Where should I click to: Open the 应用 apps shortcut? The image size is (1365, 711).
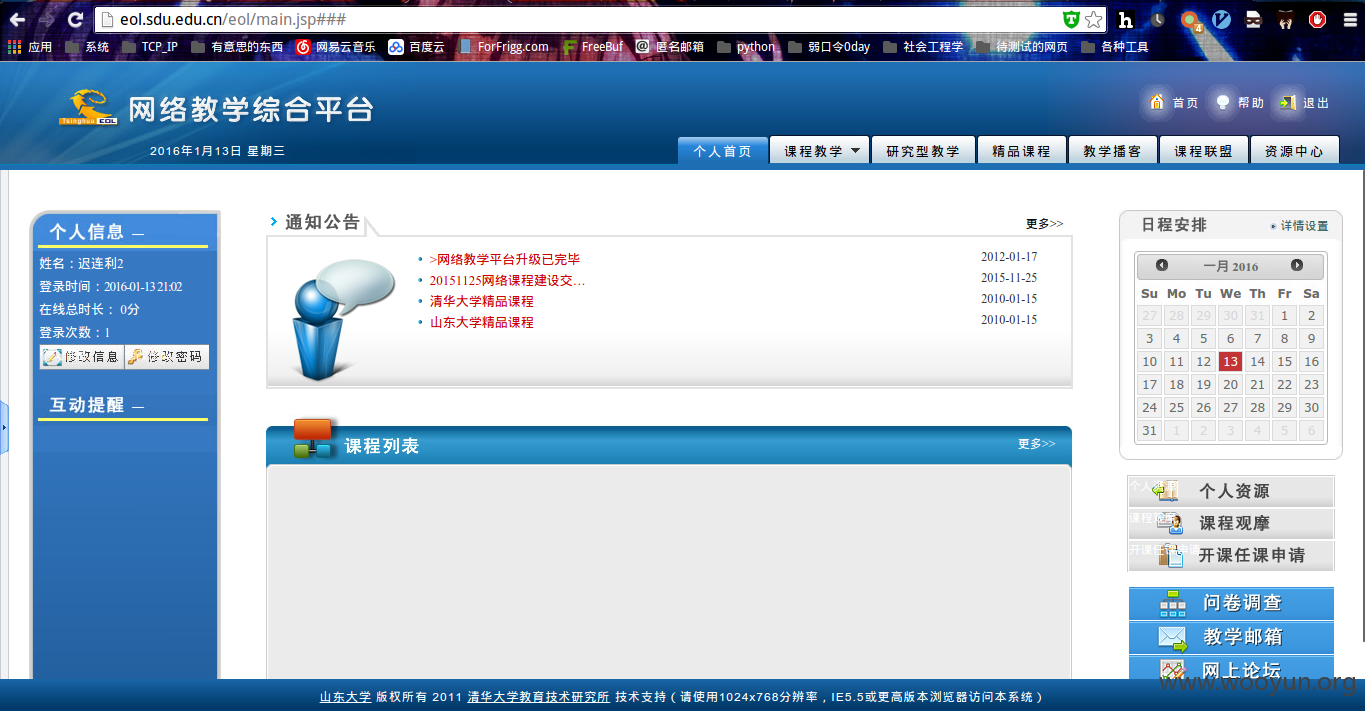(x=30, y=46)
